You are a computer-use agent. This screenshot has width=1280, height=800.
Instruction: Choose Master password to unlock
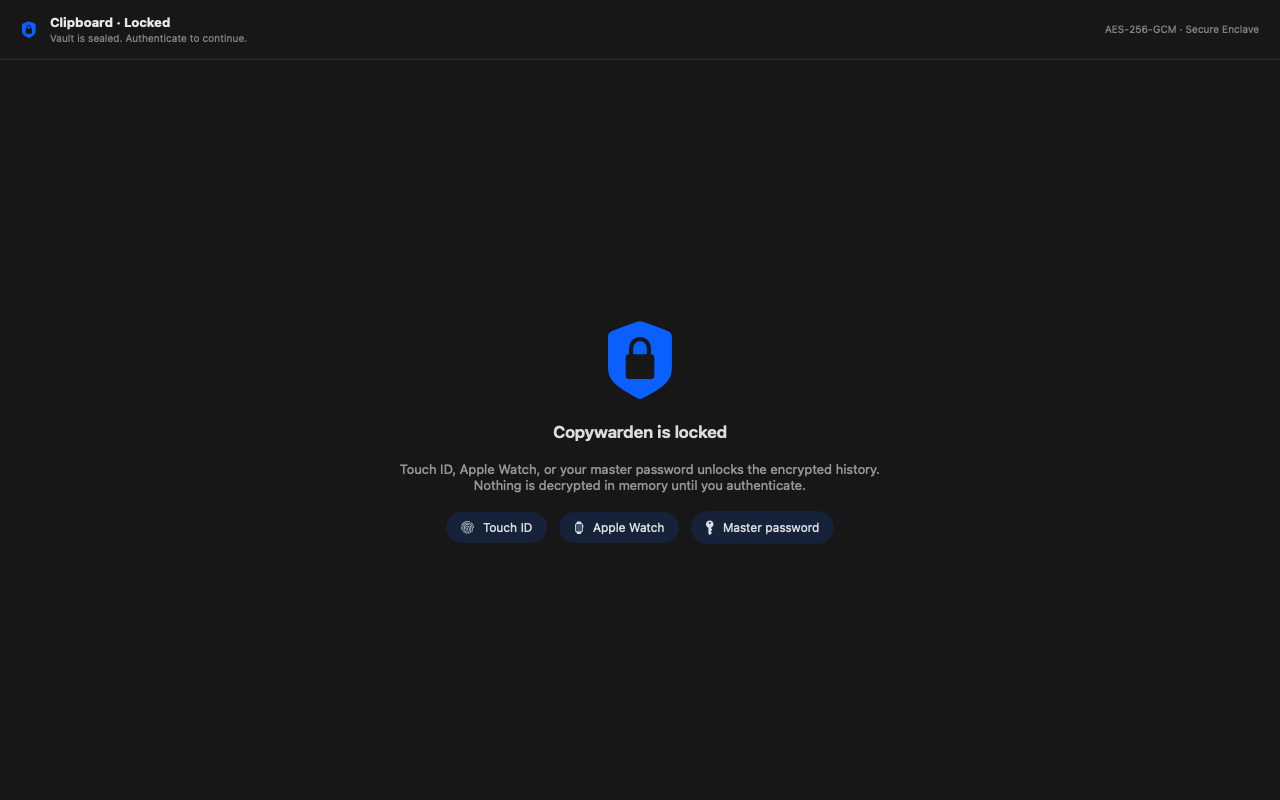[762, 527]
